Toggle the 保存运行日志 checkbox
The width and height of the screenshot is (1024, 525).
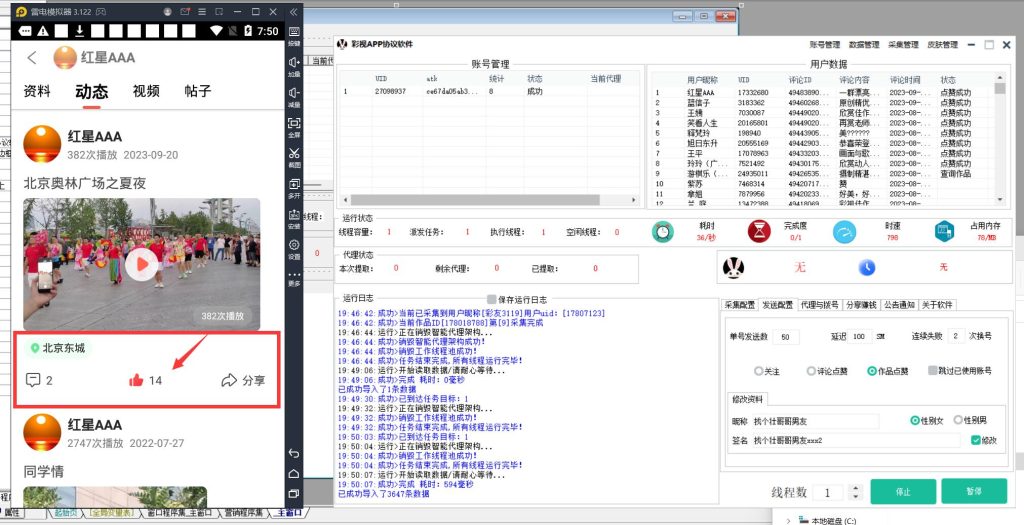(x=492, y=299)
